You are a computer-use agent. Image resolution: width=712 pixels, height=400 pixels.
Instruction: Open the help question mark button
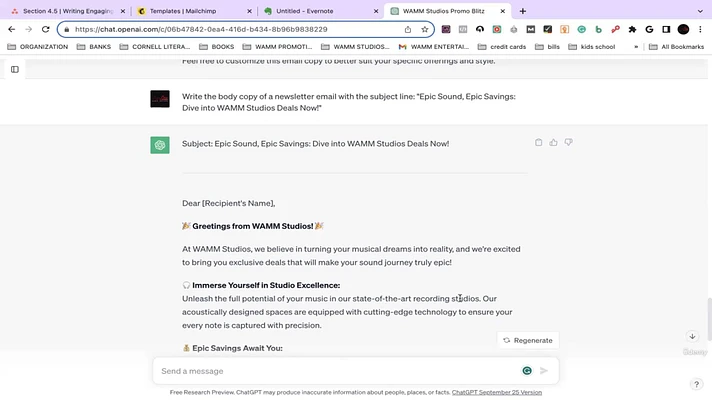point(696,385)
